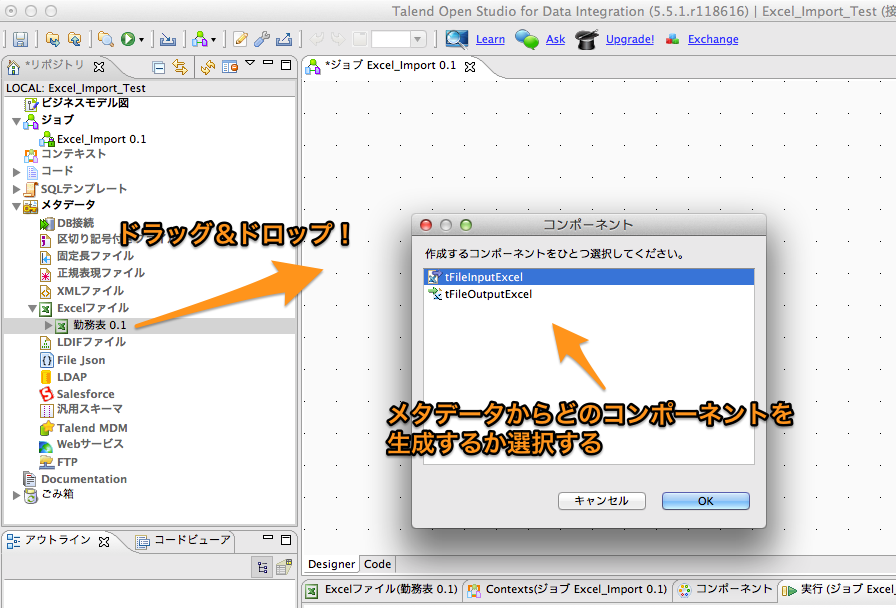Image resolution: width=896 pixels, height=608 pixels.
Task: Select Webサービス in the tree
Action: coord(90,444)
